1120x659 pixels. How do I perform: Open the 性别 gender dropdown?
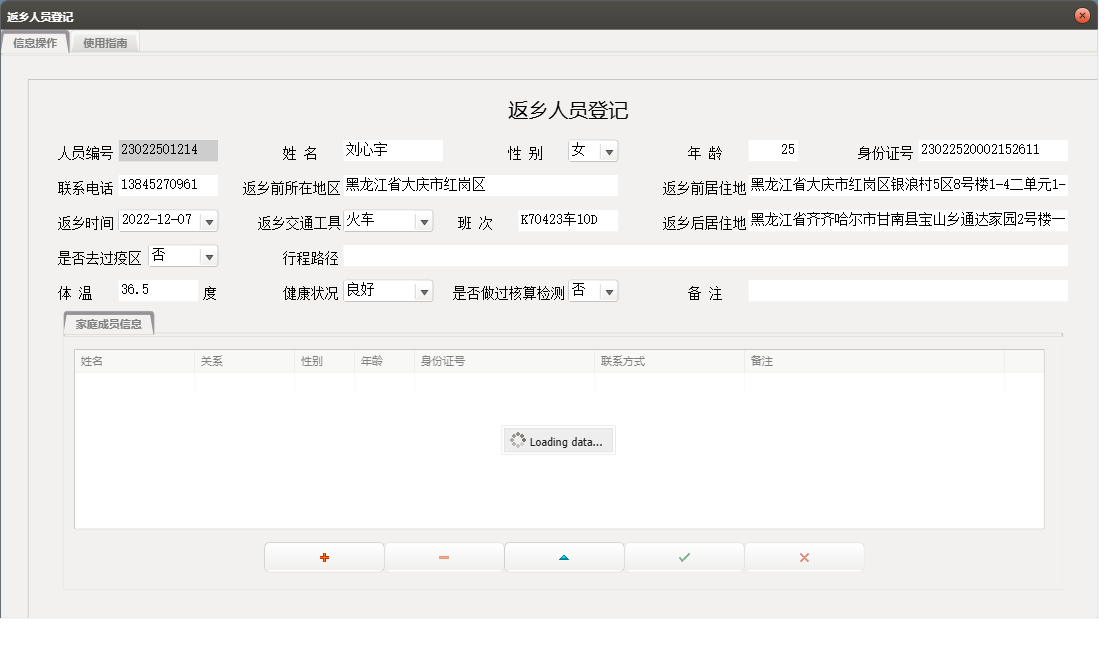click(x=610, y=150)
